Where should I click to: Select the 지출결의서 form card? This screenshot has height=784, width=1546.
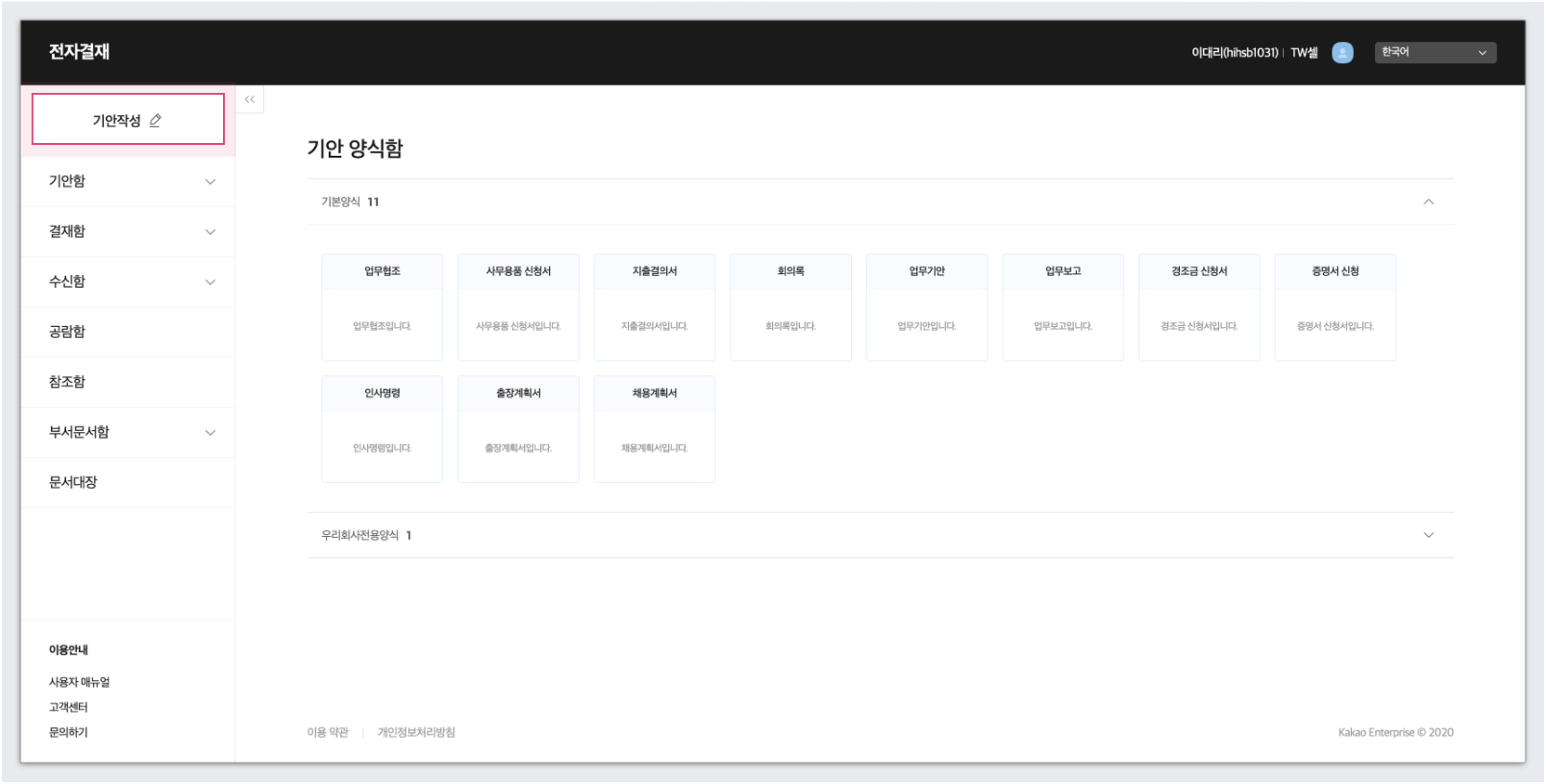655,307
